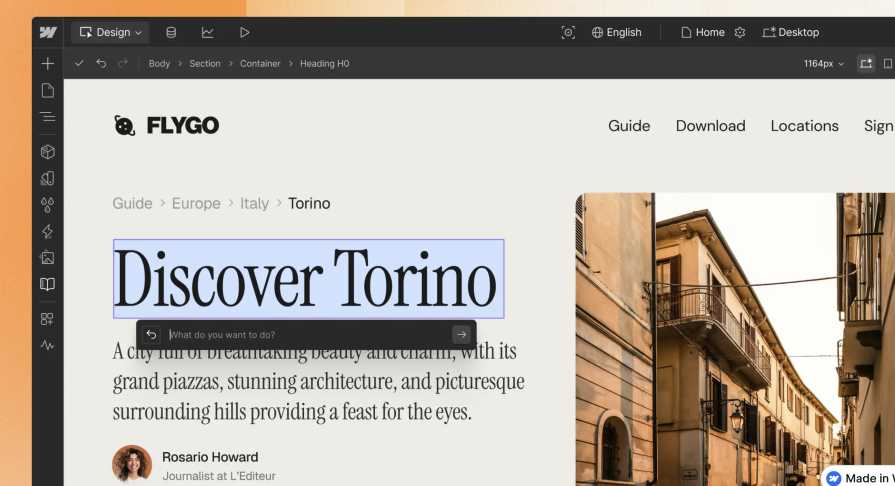Screen dimensions: 895x486
Task: Select Body in the breadcrumb bar
Action: [159, 63]
